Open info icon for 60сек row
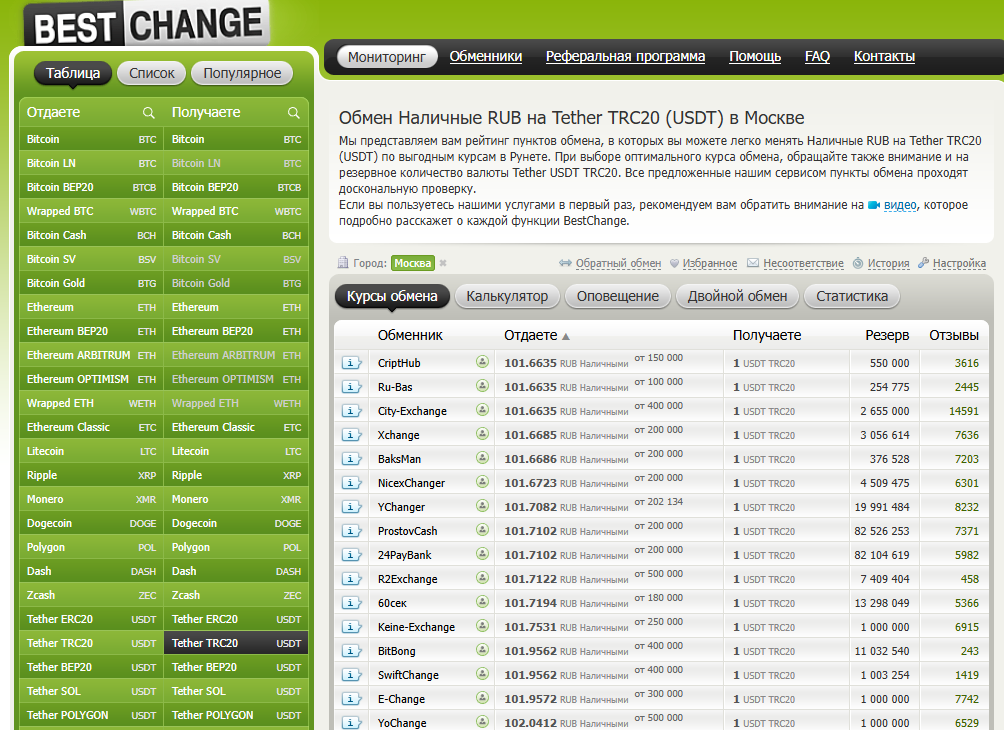The image size is (1004, 730). 351,603
